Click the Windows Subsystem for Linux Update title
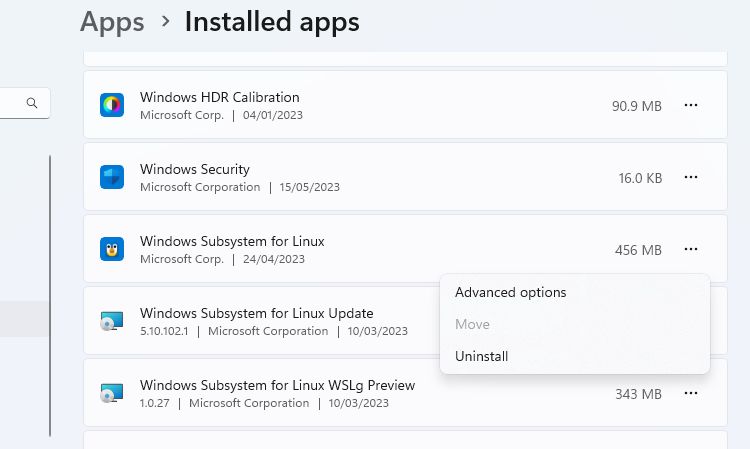This screenshot has width=750, height=449. click(x=256, y=313)
